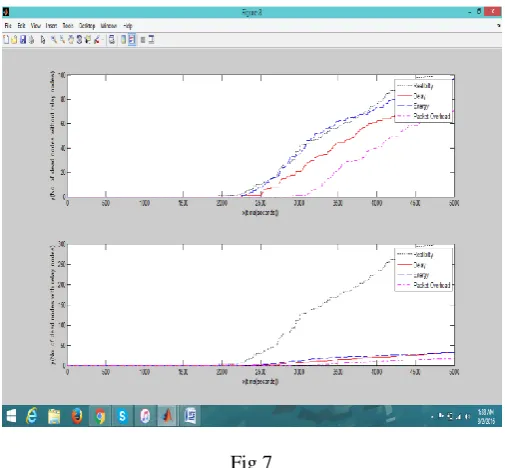Activate the Zoom Out tool
Image resolution: width=505 pixels, height=468 pixels.
[x=62, y=40]
